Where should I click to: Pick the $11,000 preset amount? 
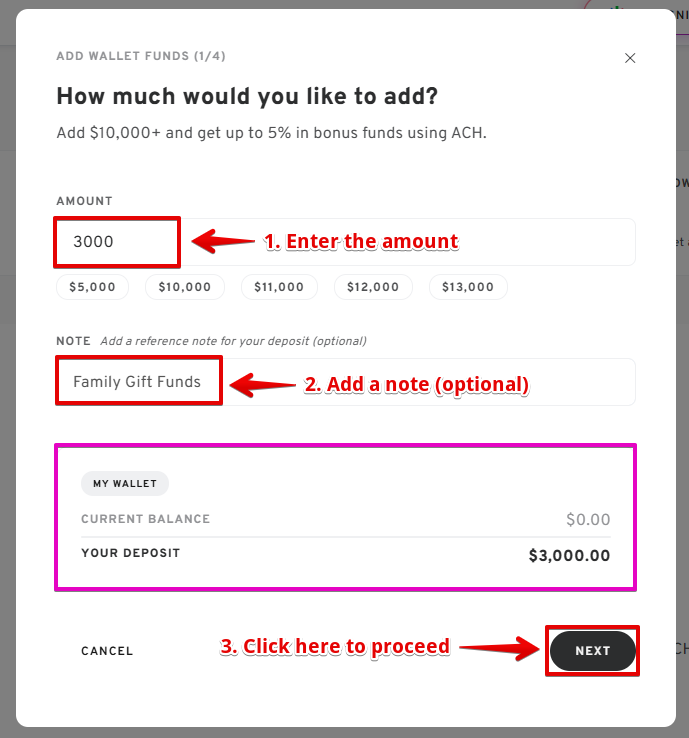279,287
